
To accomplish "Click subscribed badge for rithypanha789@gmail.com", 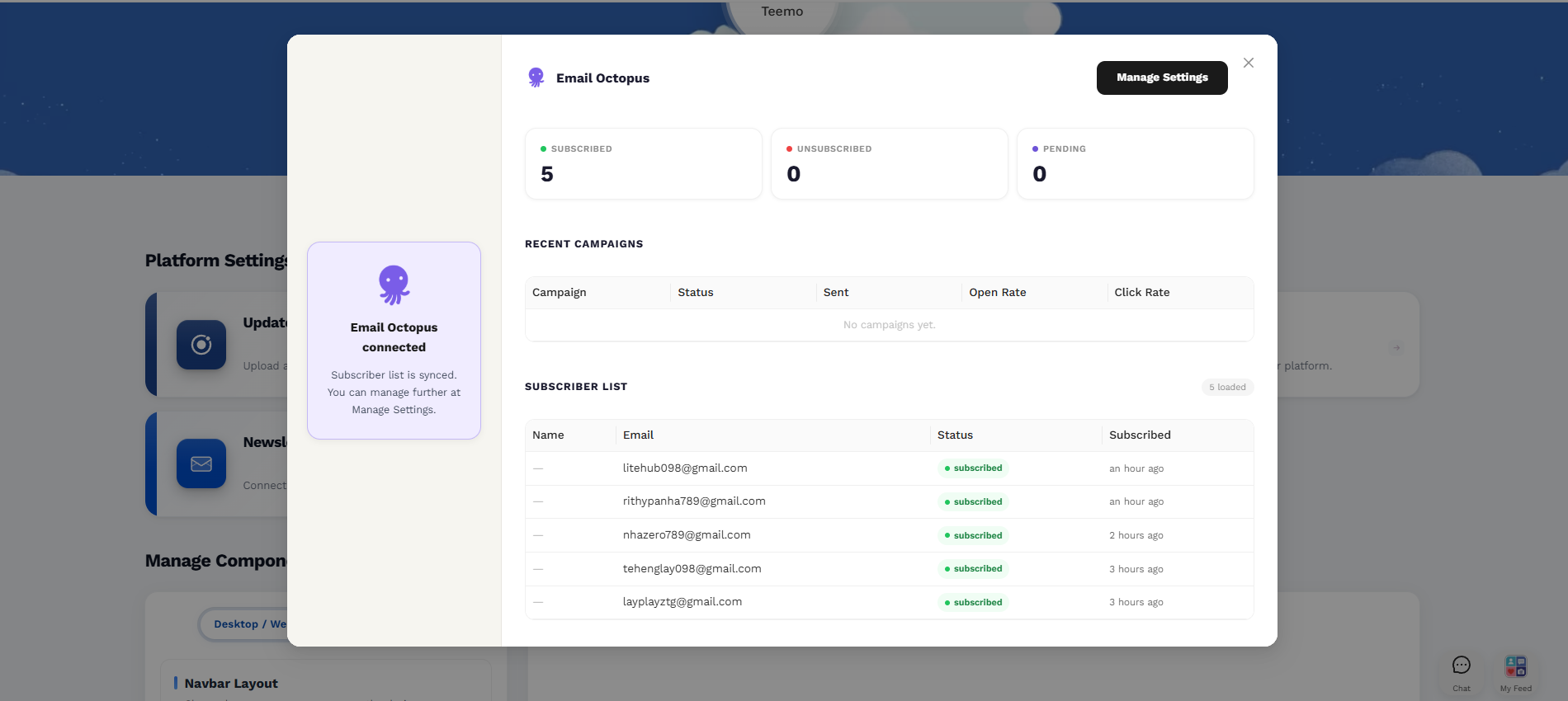I will (x=973, y=501).
